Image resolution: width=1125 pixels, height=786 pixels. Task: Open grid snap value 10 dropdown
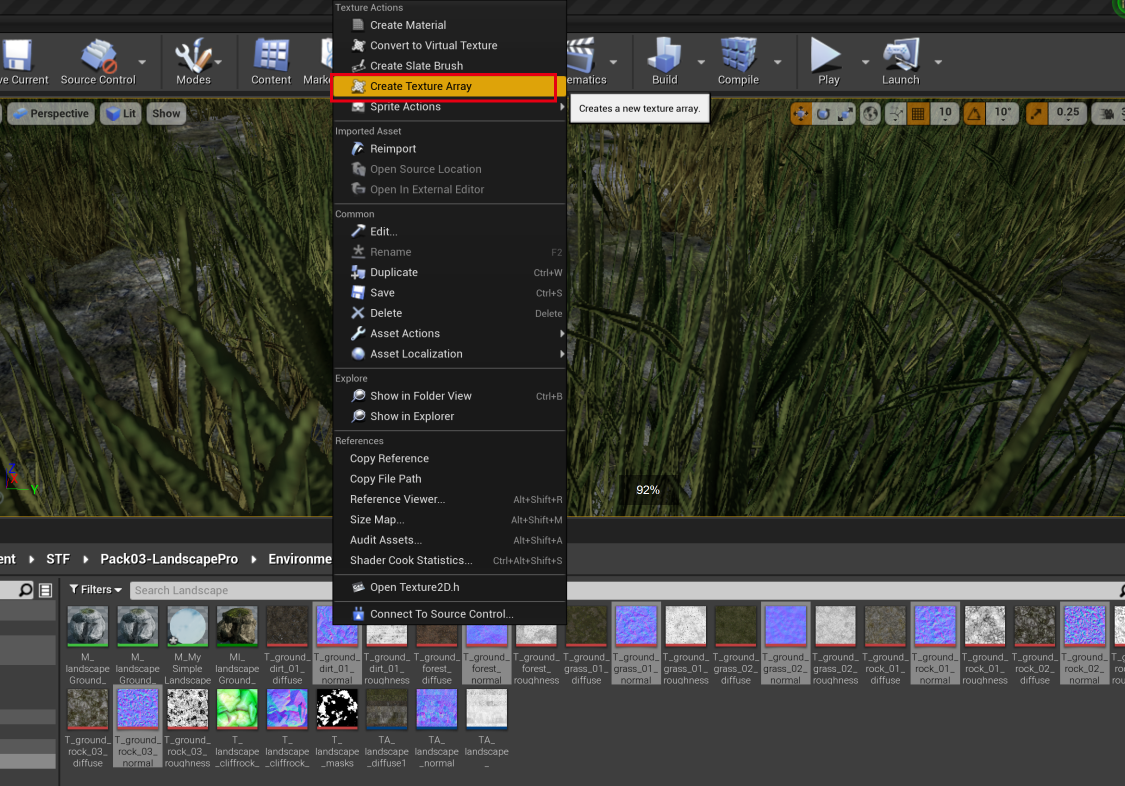945,113
